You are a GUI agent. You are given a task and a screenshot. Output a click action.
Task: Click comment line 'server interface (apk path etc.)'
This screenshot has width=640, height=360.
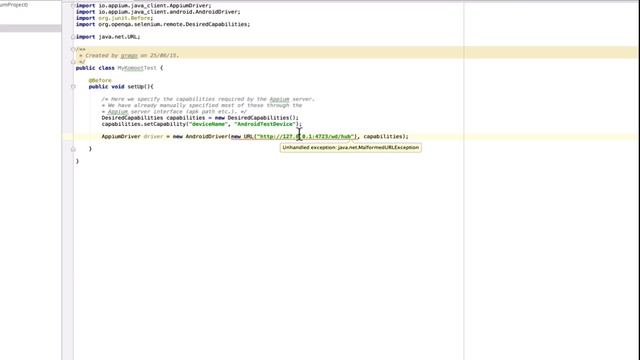[174, 111]
